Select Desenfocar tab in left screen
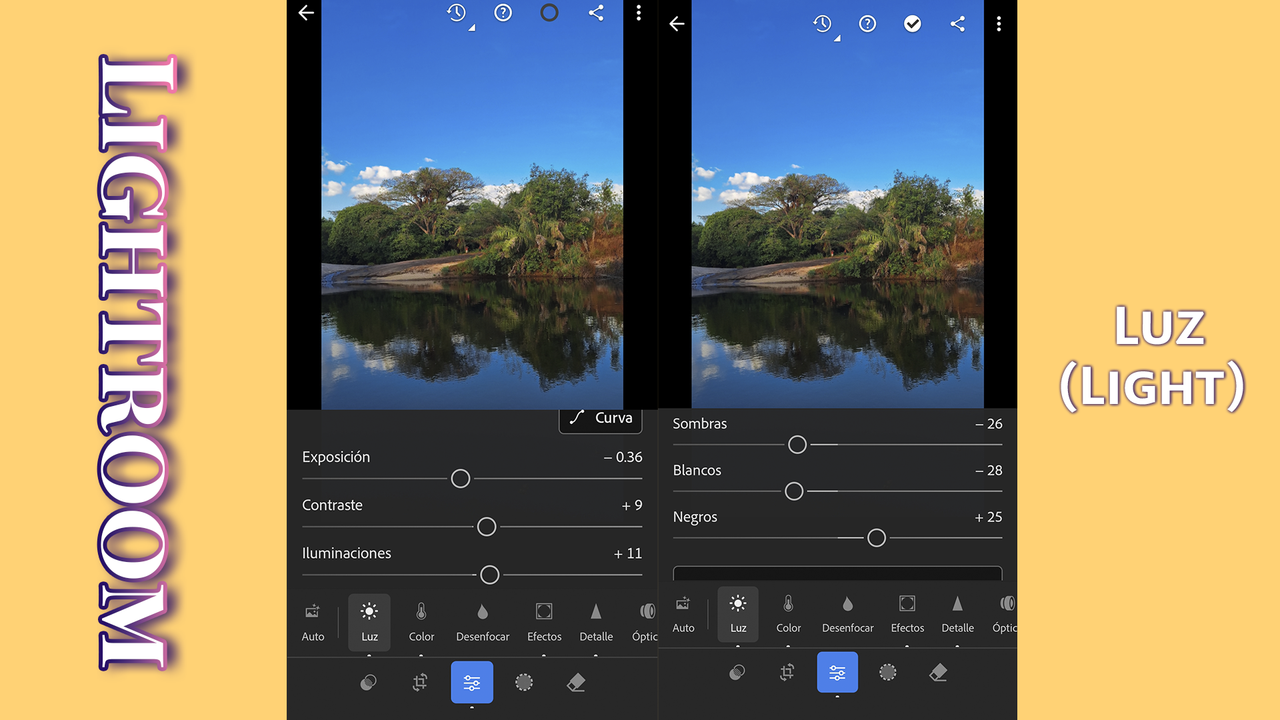This screenshot has width=1280, height=720. 483,622
